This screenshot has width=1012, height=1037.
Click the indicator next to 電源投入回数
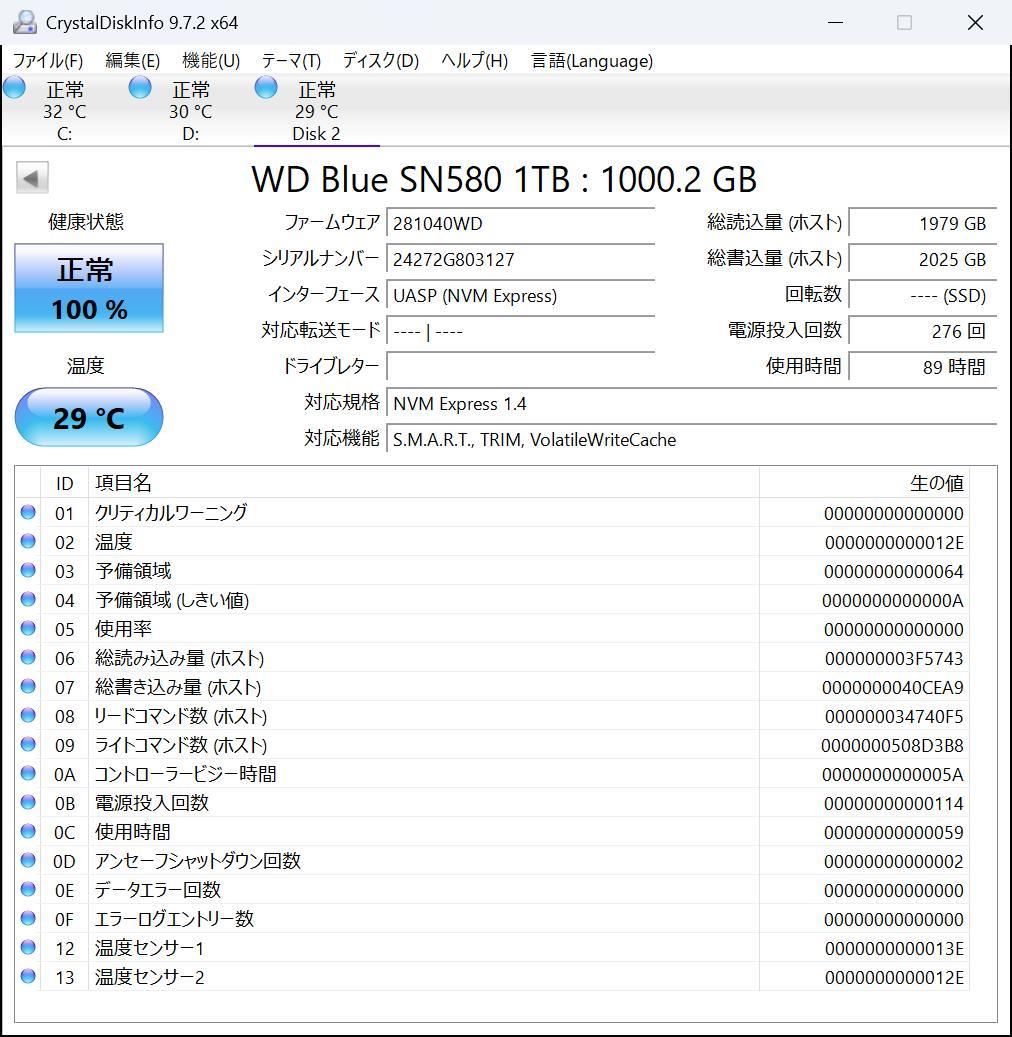[29, 802]
